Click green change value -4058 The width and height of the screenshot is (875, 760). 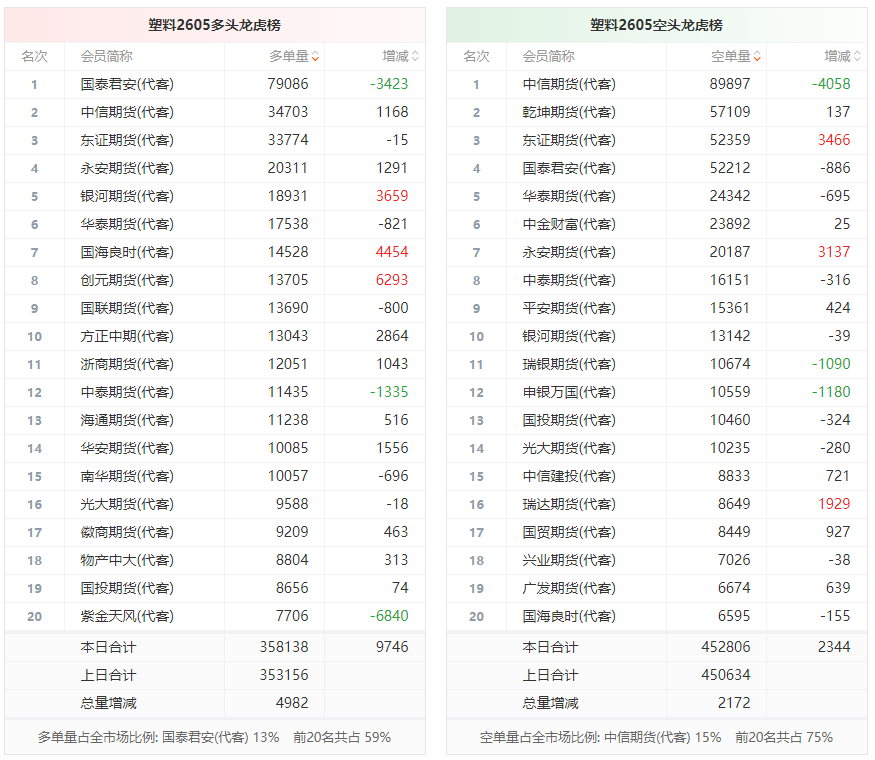(x=831, y=84)
